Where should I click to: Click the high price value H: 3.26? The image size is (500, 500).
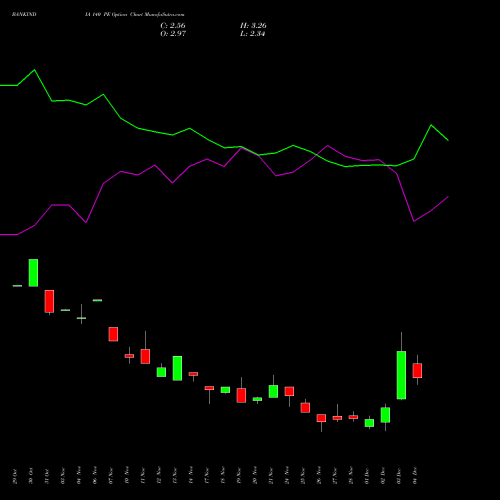coord(253,25)
